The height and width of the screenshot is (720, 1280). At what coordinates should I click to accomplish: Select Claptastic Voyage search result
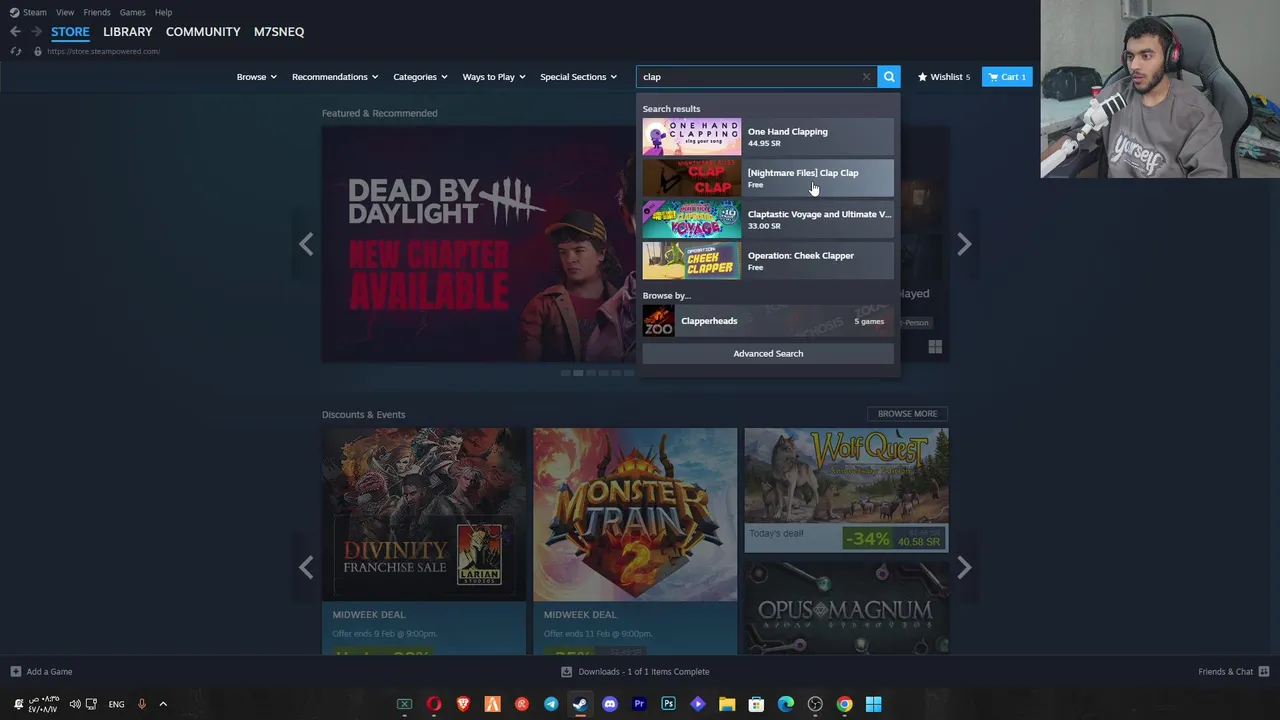coord(768,220)
